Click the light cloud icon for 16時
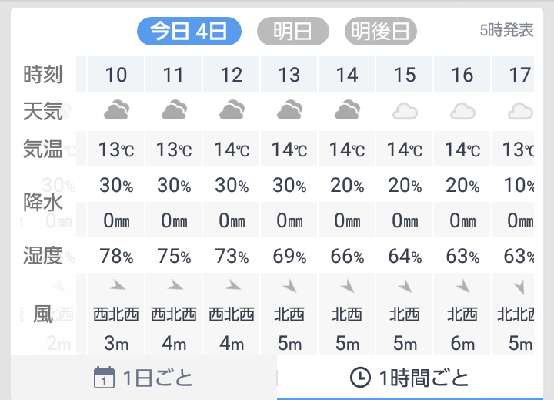This screenshot has height=400, width=554. pyautogui.click(x=462, y=111)
